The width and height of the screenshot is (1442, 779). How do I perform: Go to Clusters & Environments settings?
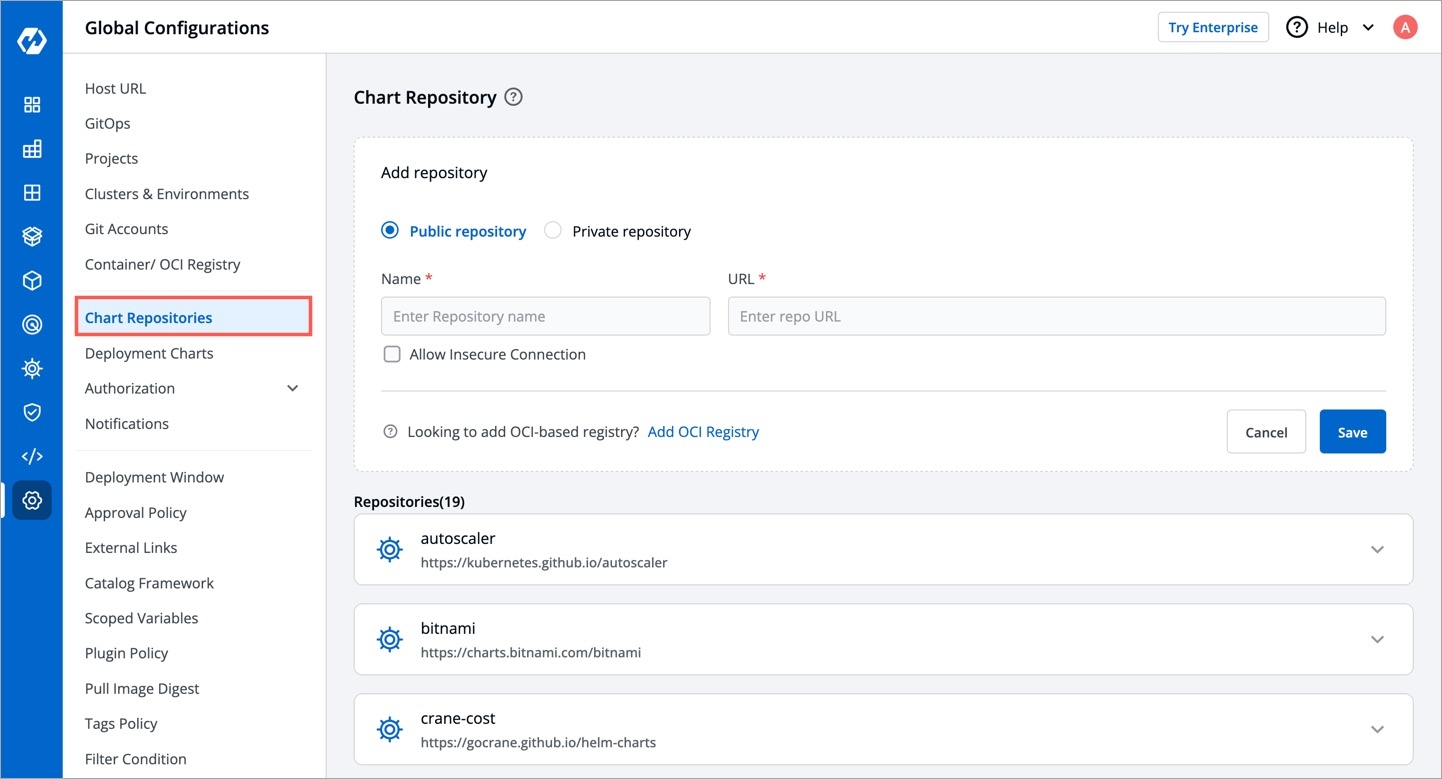[x=167, y=194]
